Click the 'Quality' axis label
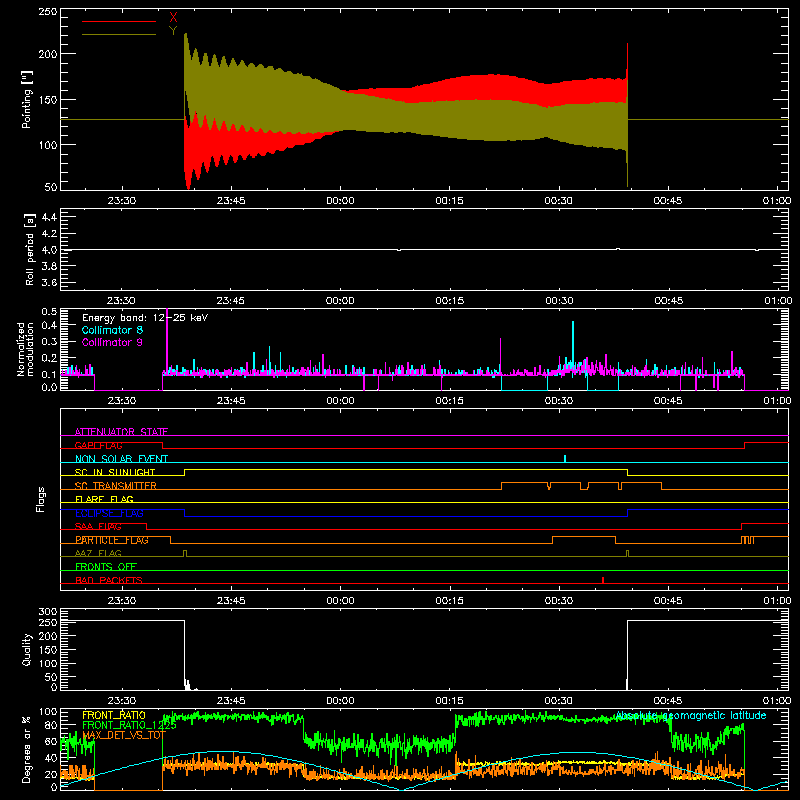This screenshot has height=800, width=800. (27, 649)
